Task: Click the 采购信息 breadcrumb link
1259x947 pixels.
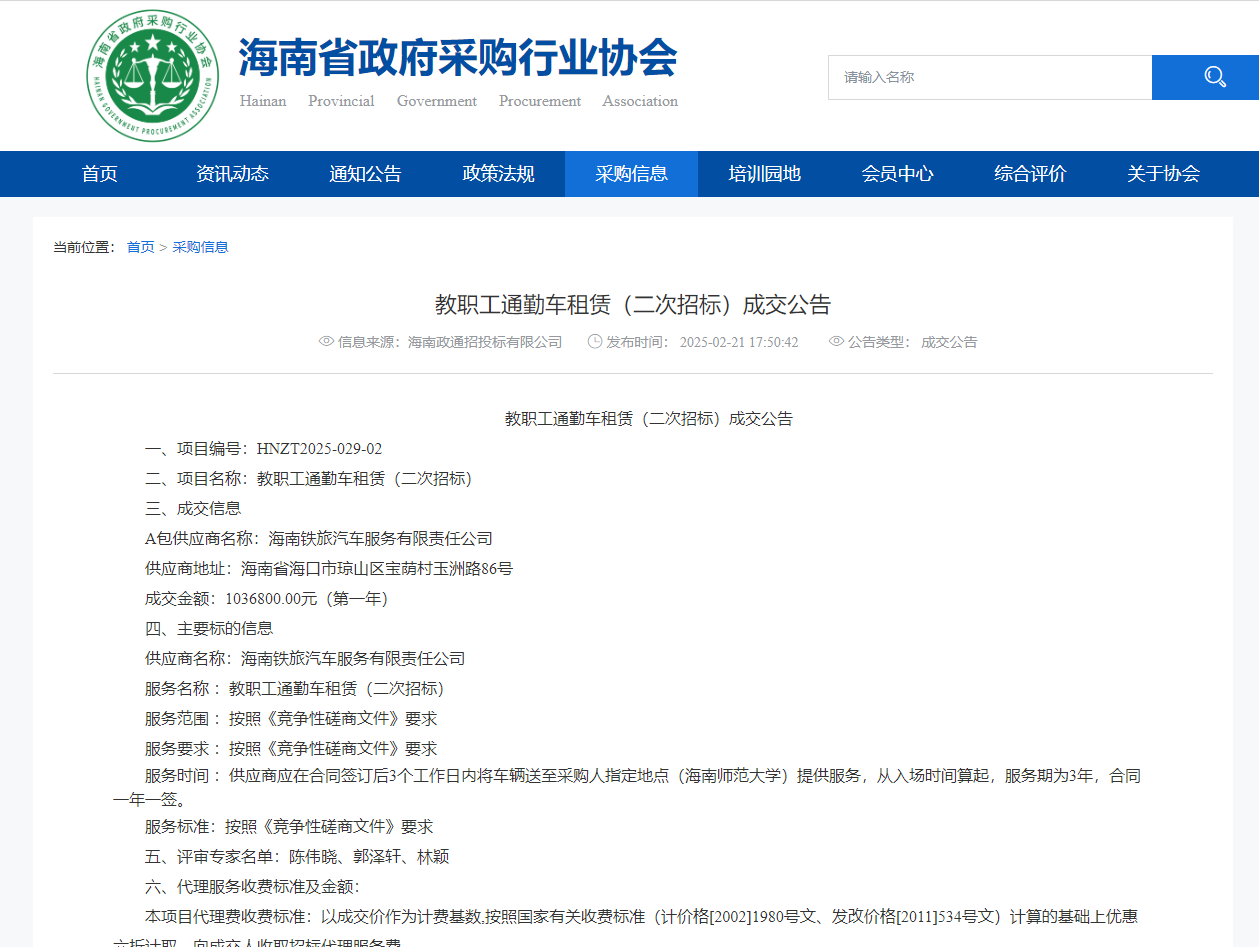Action: (x=200, y=247)
